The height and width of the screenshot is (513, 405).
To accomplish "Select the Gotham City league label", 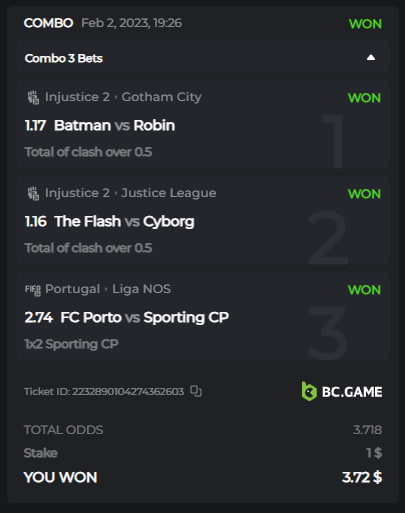I will [x=161, y=97].
